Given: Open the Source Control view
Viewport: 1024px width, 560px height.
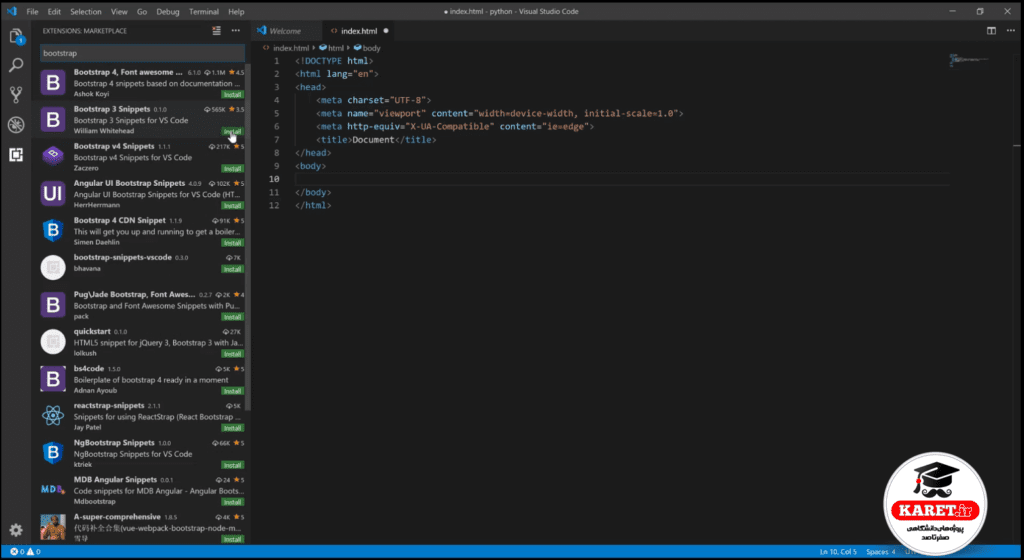Looking at the screenshot, I should [x=16, y=95].
